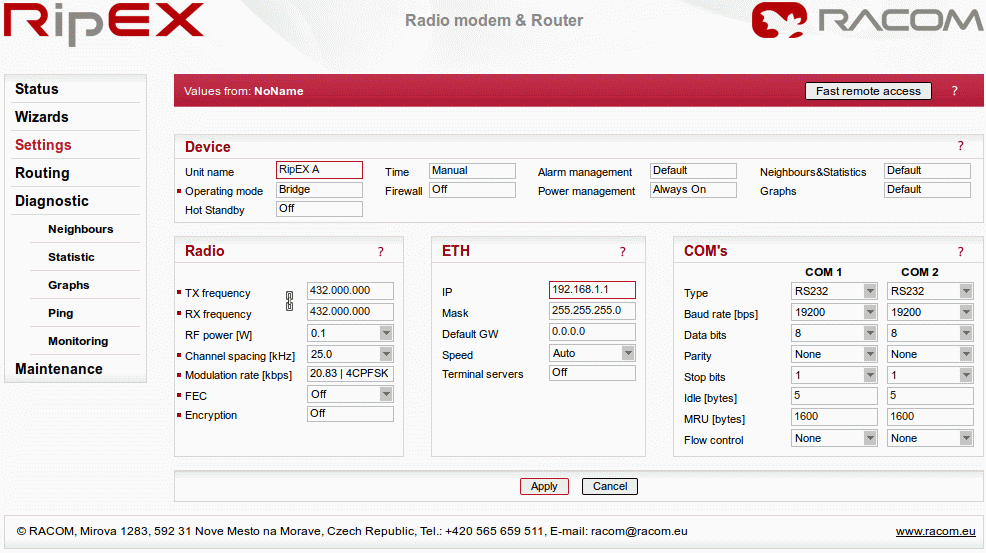Click the COM 1 MRU bytes field
Viewport: 986px width, 553px height.
coord(834,416)
